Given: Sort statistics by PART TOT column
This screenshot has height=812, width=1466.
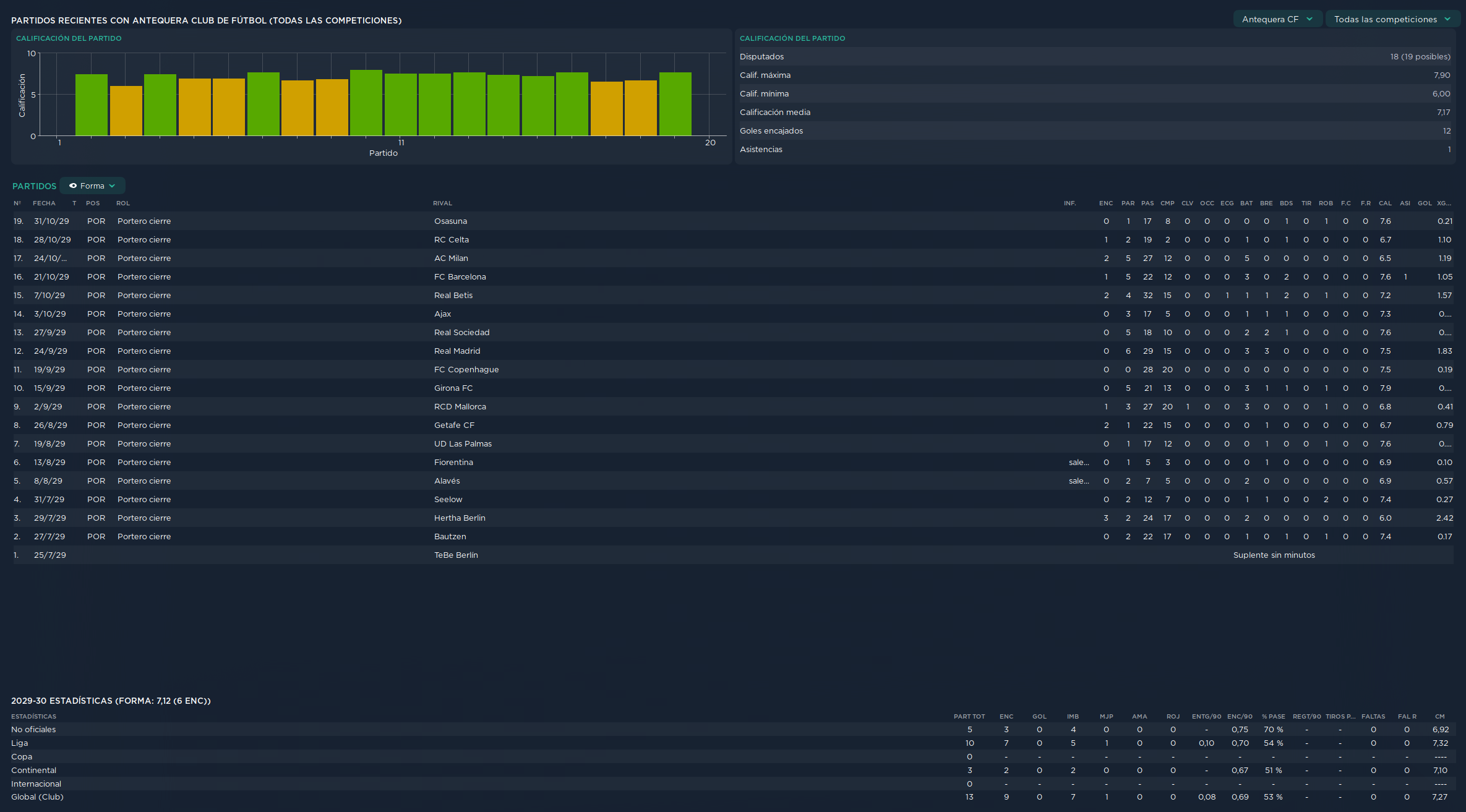Looking at the screenshot, I should (x=969, y=717).
